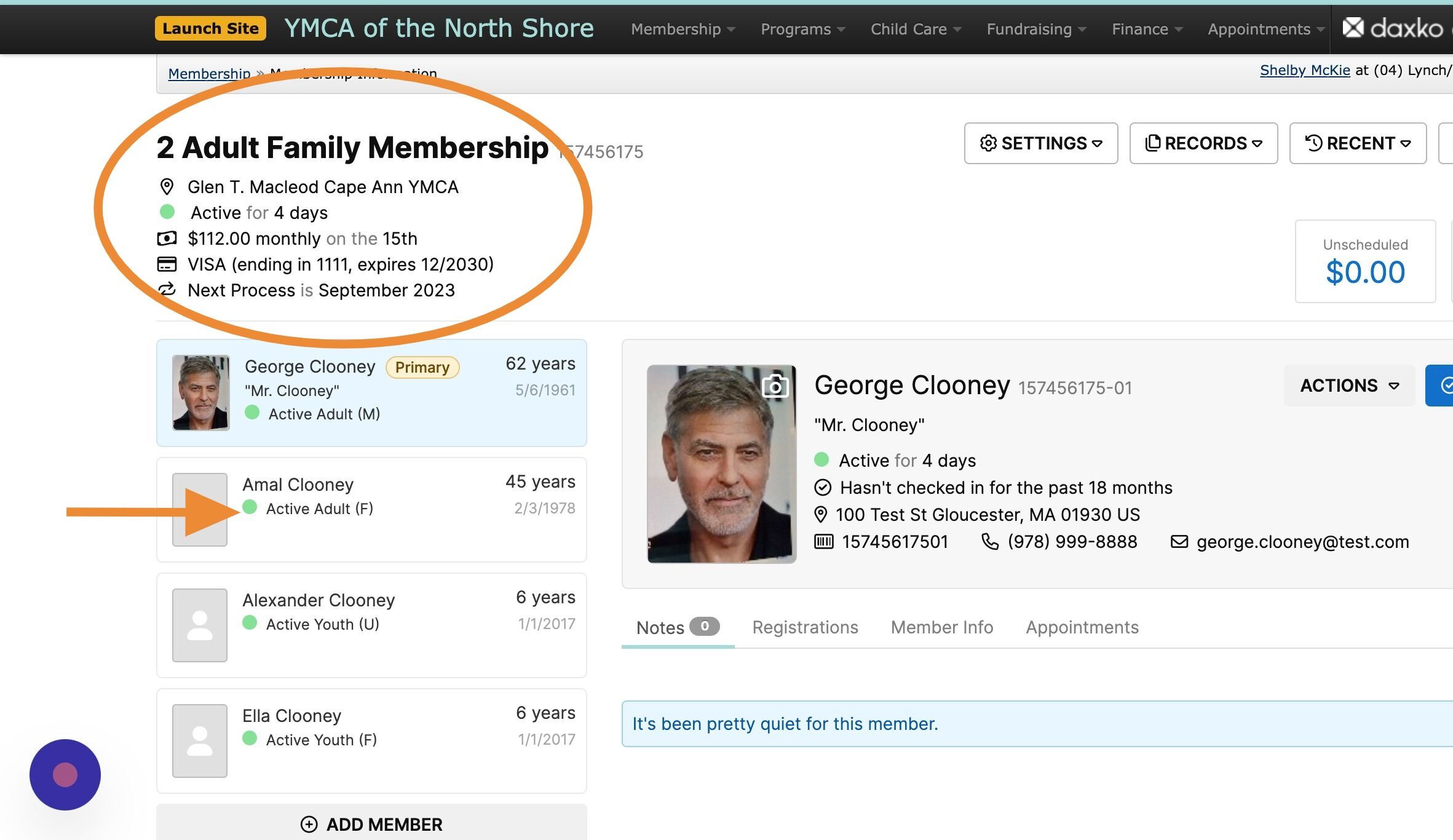Click the ADD MEMBER button
This screenshot has width=1453, height=840.
click(x=371, y=823)
